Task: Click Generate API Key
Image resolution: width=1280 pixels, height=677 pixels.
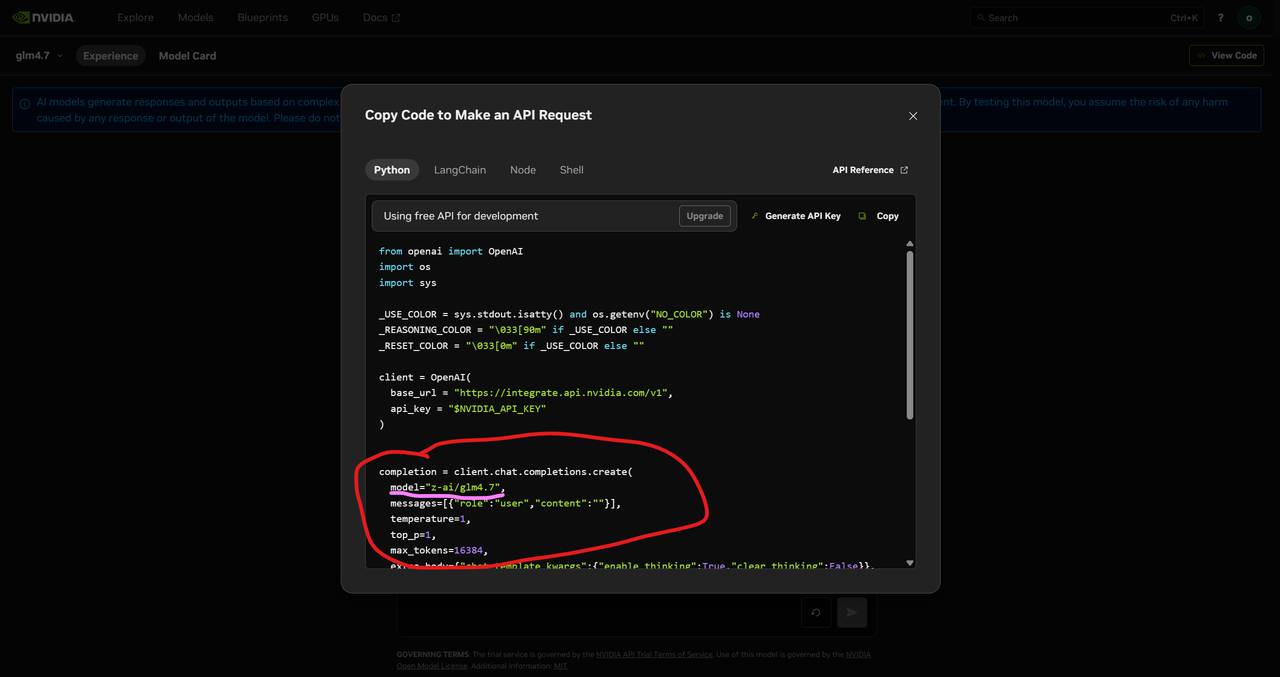Action: point(796,216)
